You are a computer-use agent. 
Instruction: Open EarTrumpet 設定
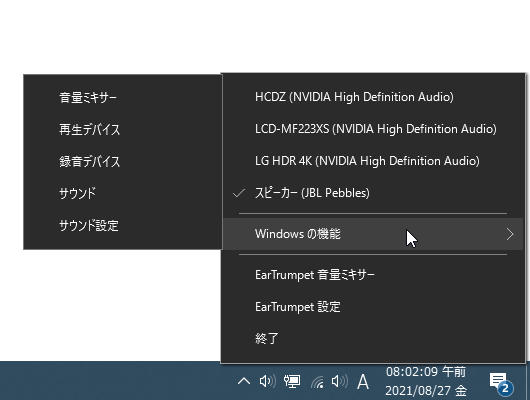pyautogui.click(x=373, y=307)
